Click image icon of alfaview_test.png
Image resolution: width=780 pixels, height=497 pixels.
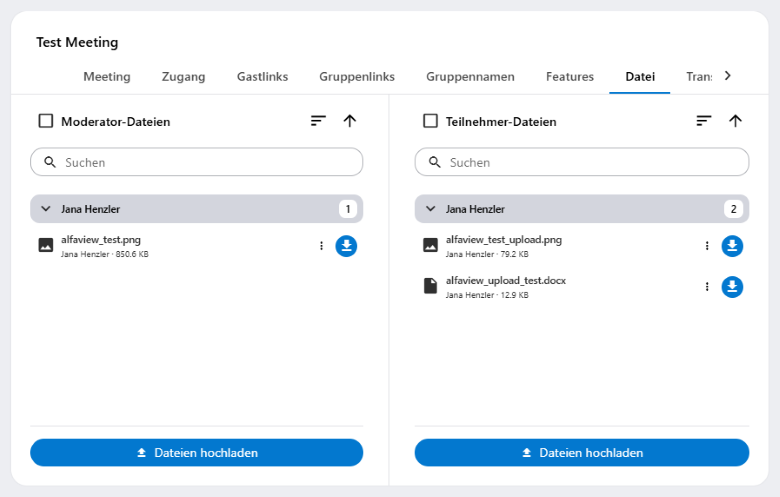[x=46, y=245]
